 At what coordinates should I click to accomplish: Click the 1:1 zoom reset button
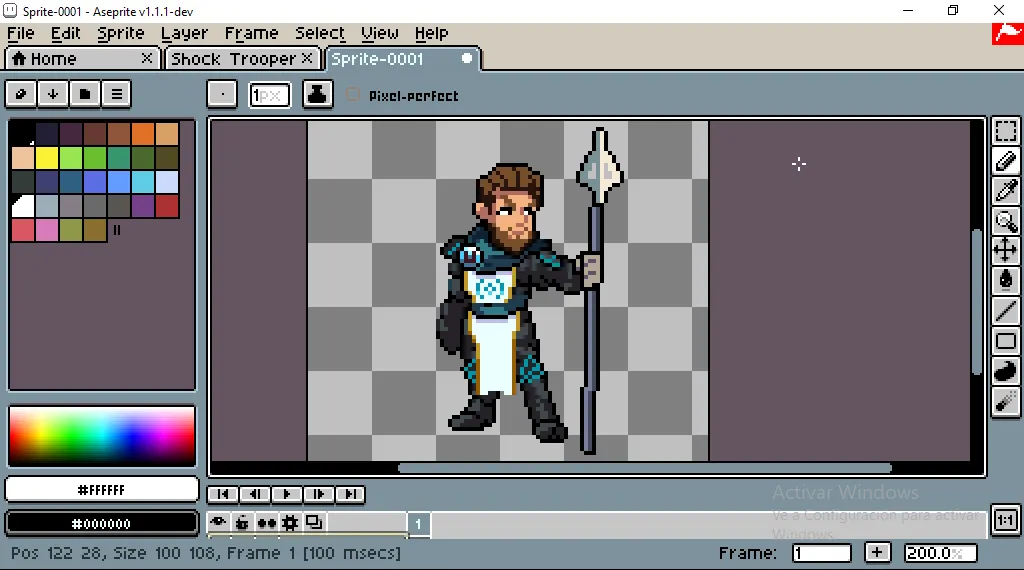tap(1006, 520)
